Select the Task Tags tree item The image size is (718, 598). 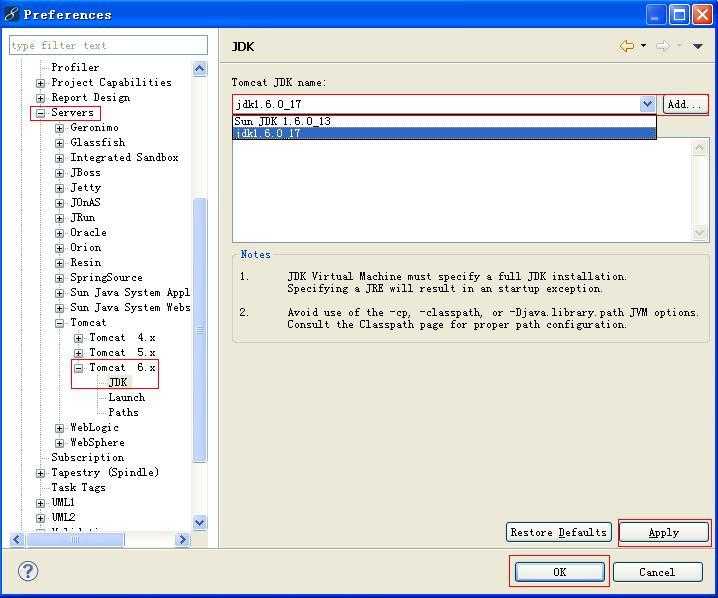click(78, 488)
